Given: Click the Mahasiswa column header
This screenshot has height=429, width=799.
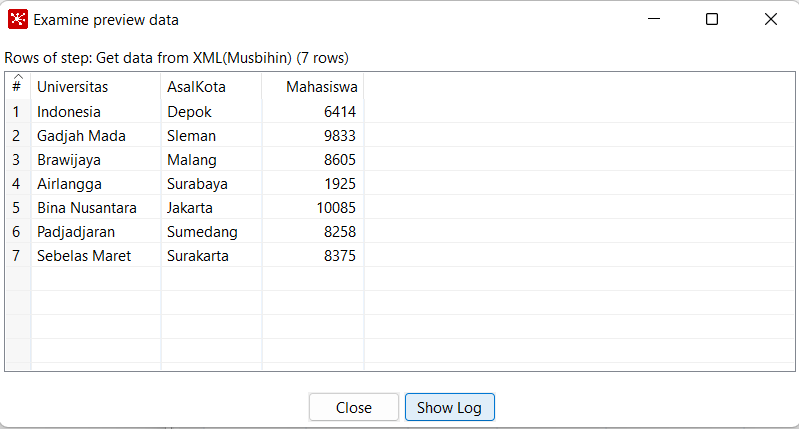Looking at the screenshot, I should (x=313, y=87).
